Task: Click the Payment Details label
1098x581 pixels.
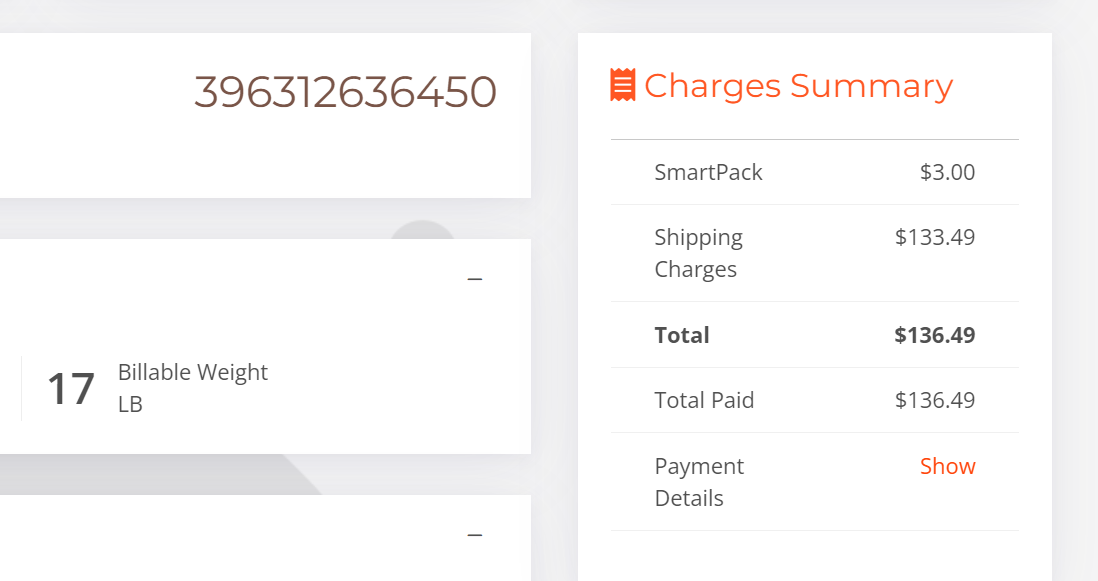Action: pyautogui.click(x=699, y=482)
